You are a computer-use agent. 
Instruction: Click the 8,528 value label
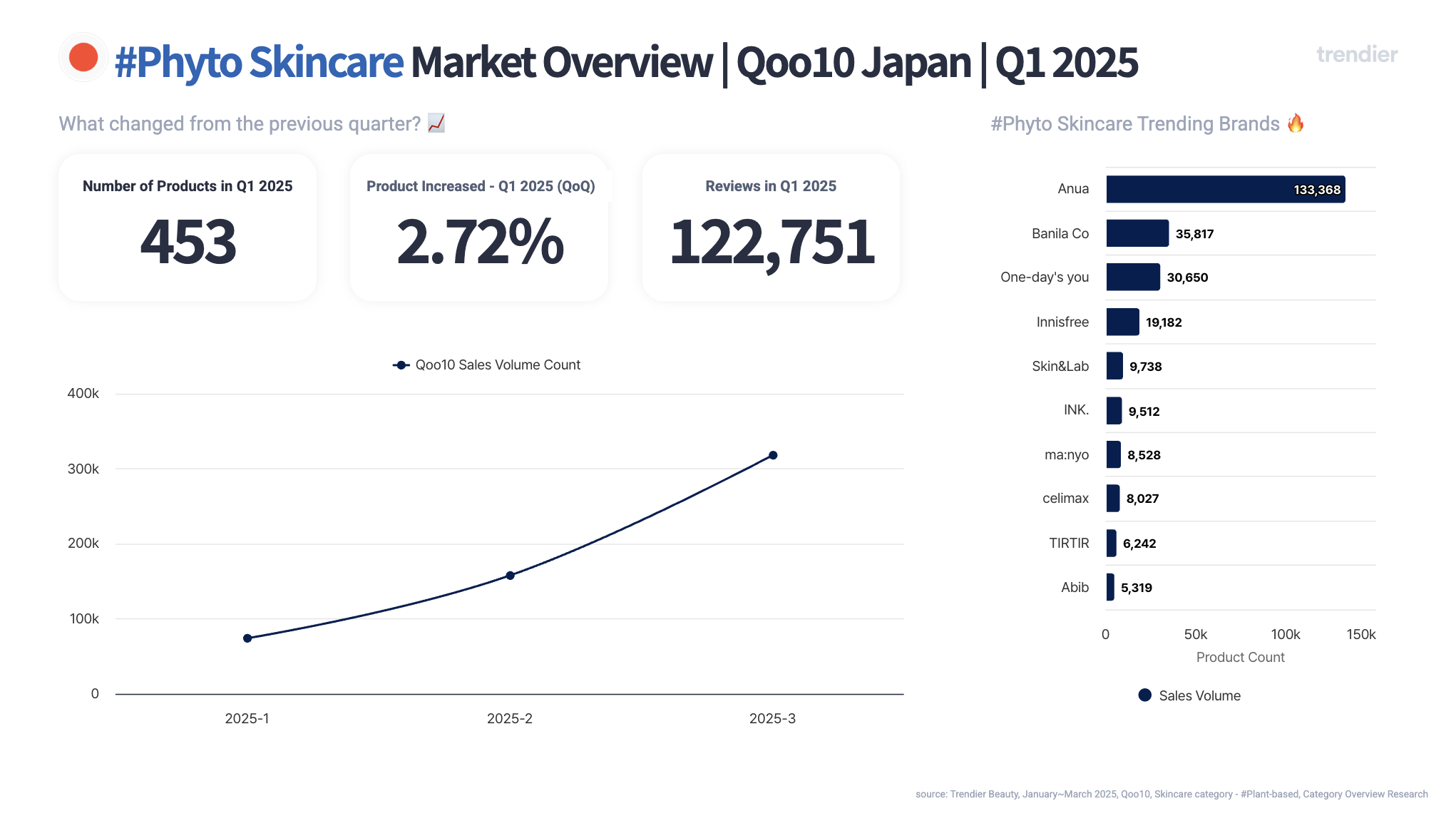pos(1144,455)
